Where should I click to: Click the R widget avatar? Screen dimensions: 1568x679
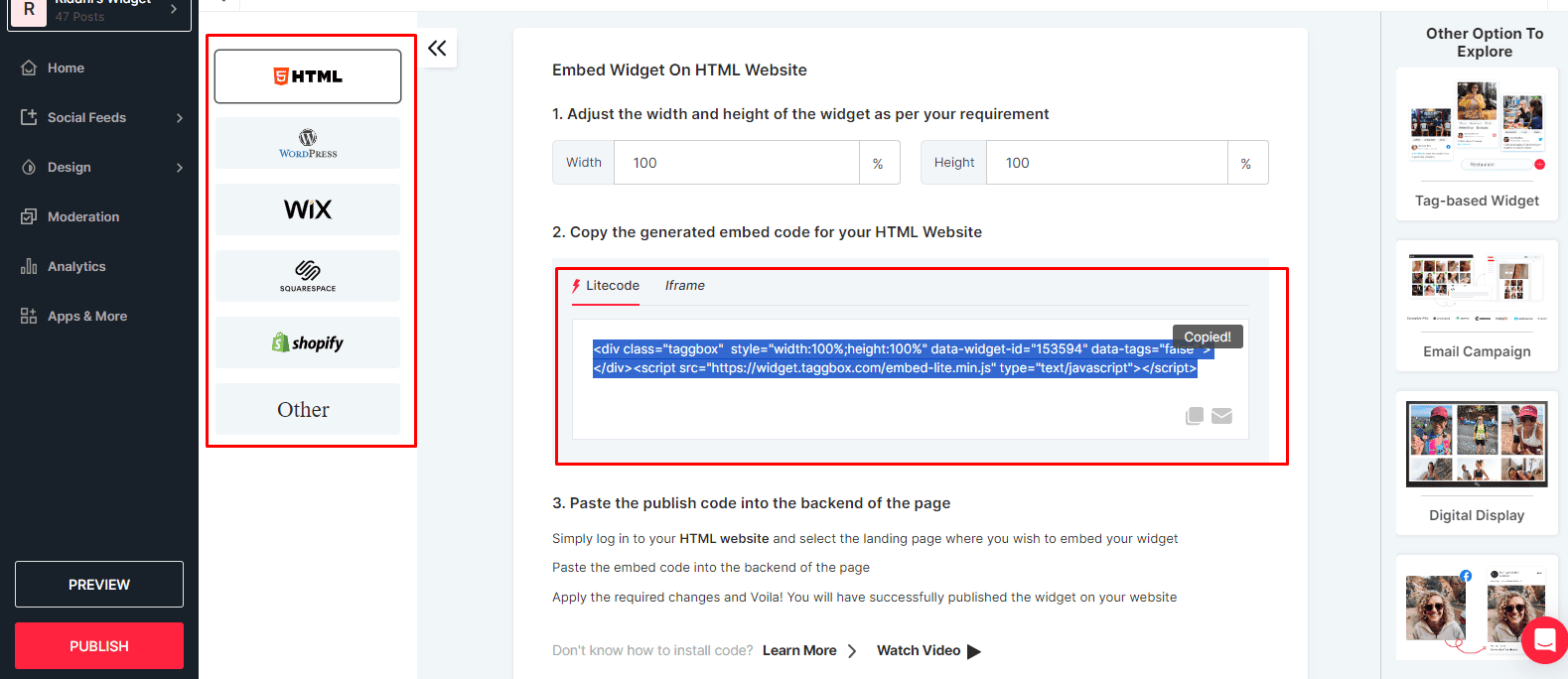[x=29, y=11]
